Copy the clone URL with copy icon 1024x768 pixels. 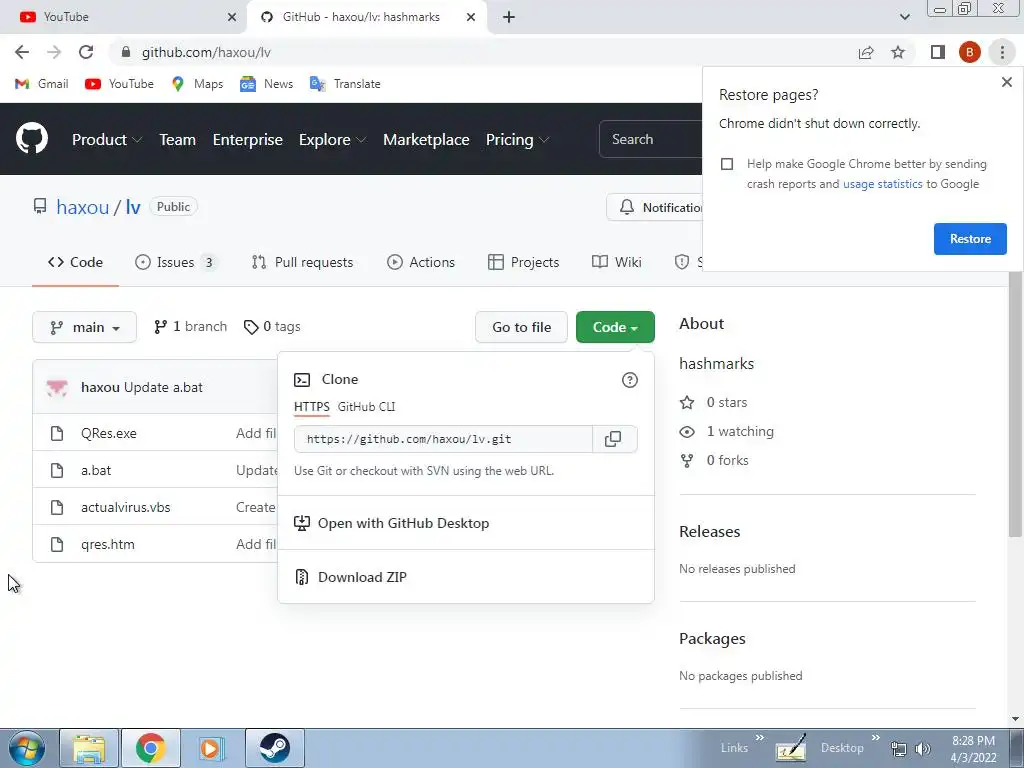(613, 439)
